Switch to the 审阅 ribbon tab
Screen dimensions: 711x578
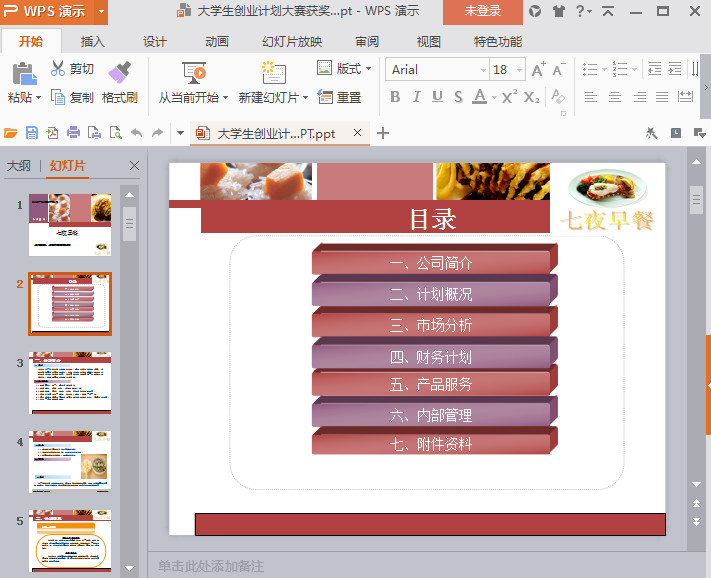pyautogui.click(x=367, y=42)
